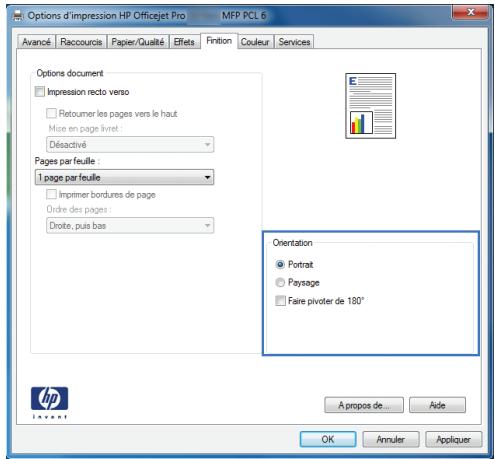495x459 pixels.
Task: Switch to the Raccourcis tab
Action: pyautogui.click(x=81, y=42)
